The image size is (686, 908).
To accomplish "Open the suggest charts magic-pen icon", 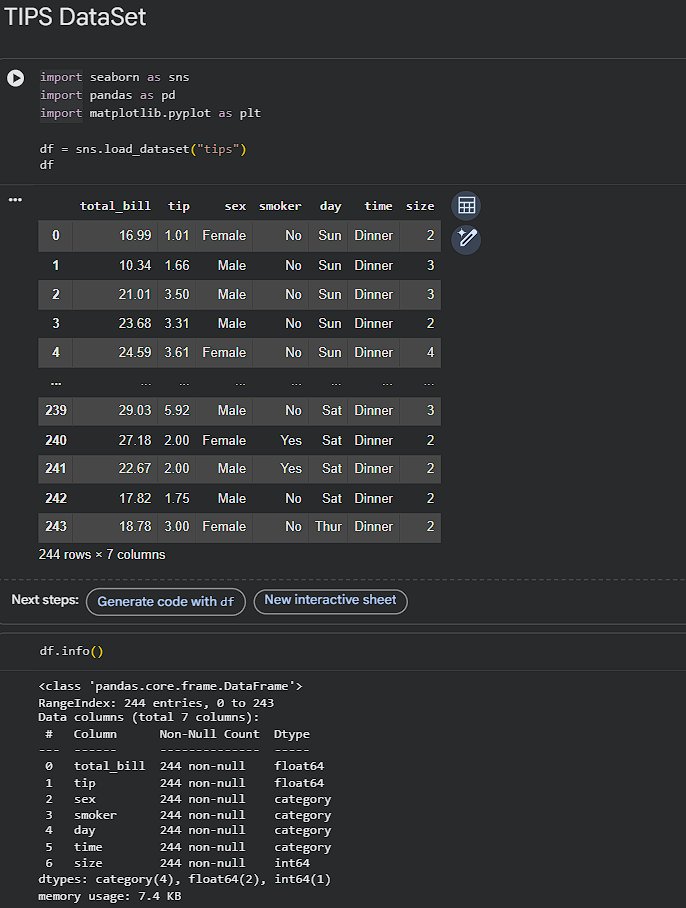I will [x=466, y=239].
